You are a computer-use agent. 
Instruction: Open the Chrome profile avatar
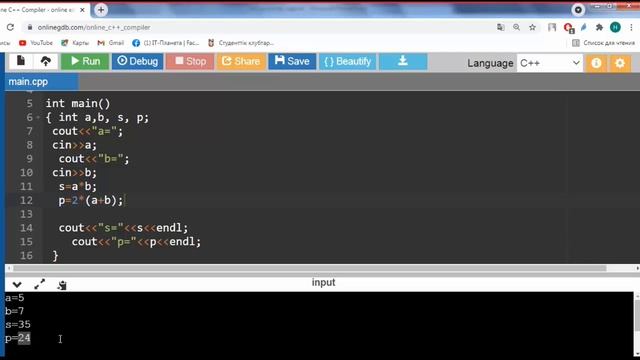point(615,27)
